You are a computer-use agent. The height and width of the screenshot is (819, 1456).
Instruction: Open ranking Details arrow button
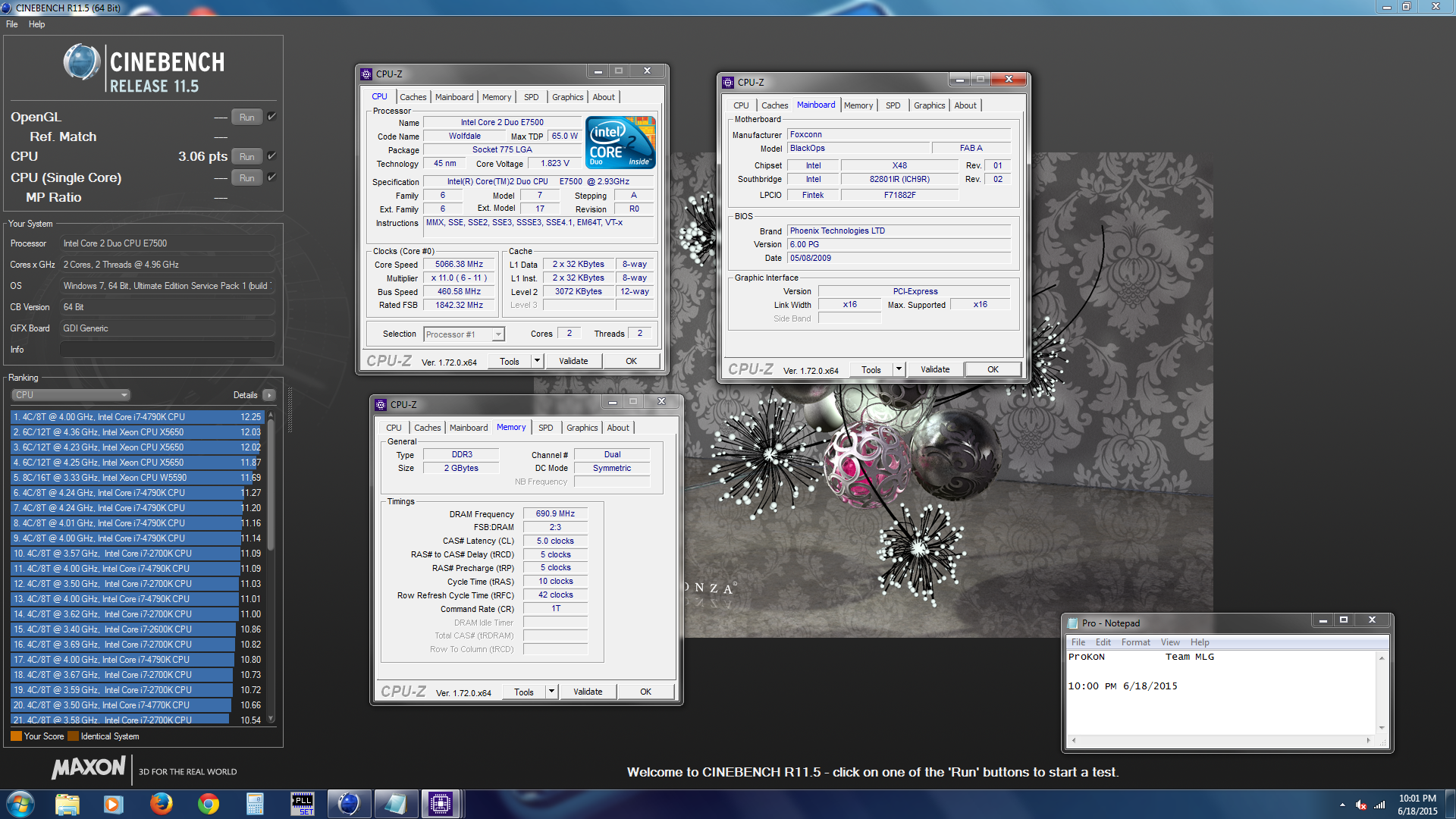click(269, 395)
